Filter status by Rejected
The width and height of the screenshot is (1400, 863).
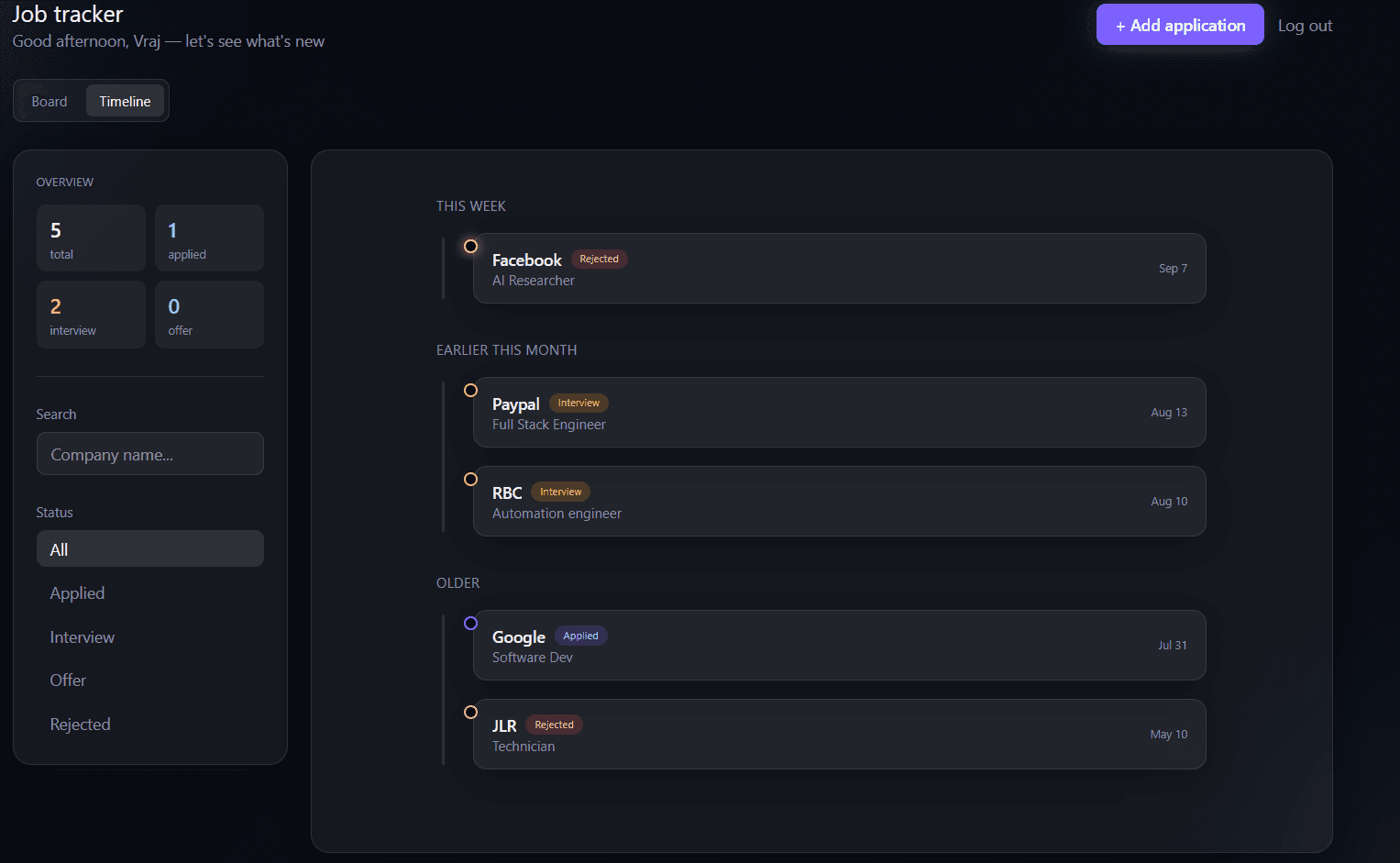pos(150,724)
